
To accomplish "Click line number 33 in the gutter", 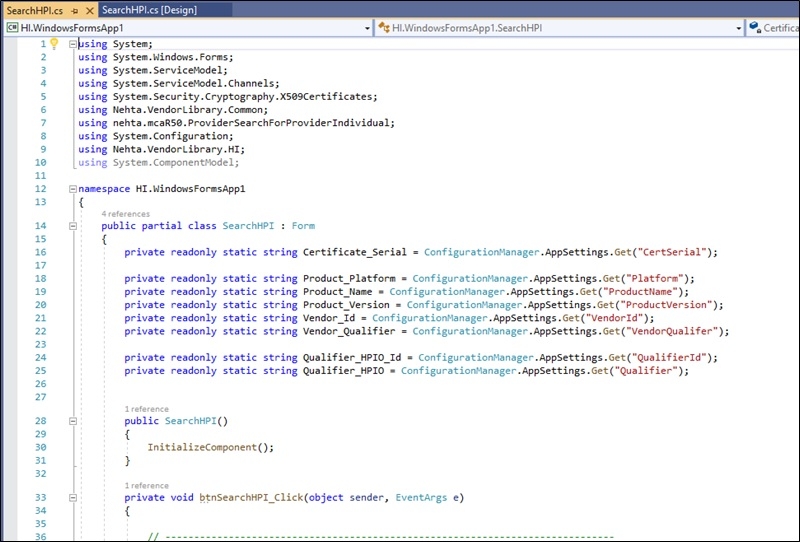I will coord(40,498).
